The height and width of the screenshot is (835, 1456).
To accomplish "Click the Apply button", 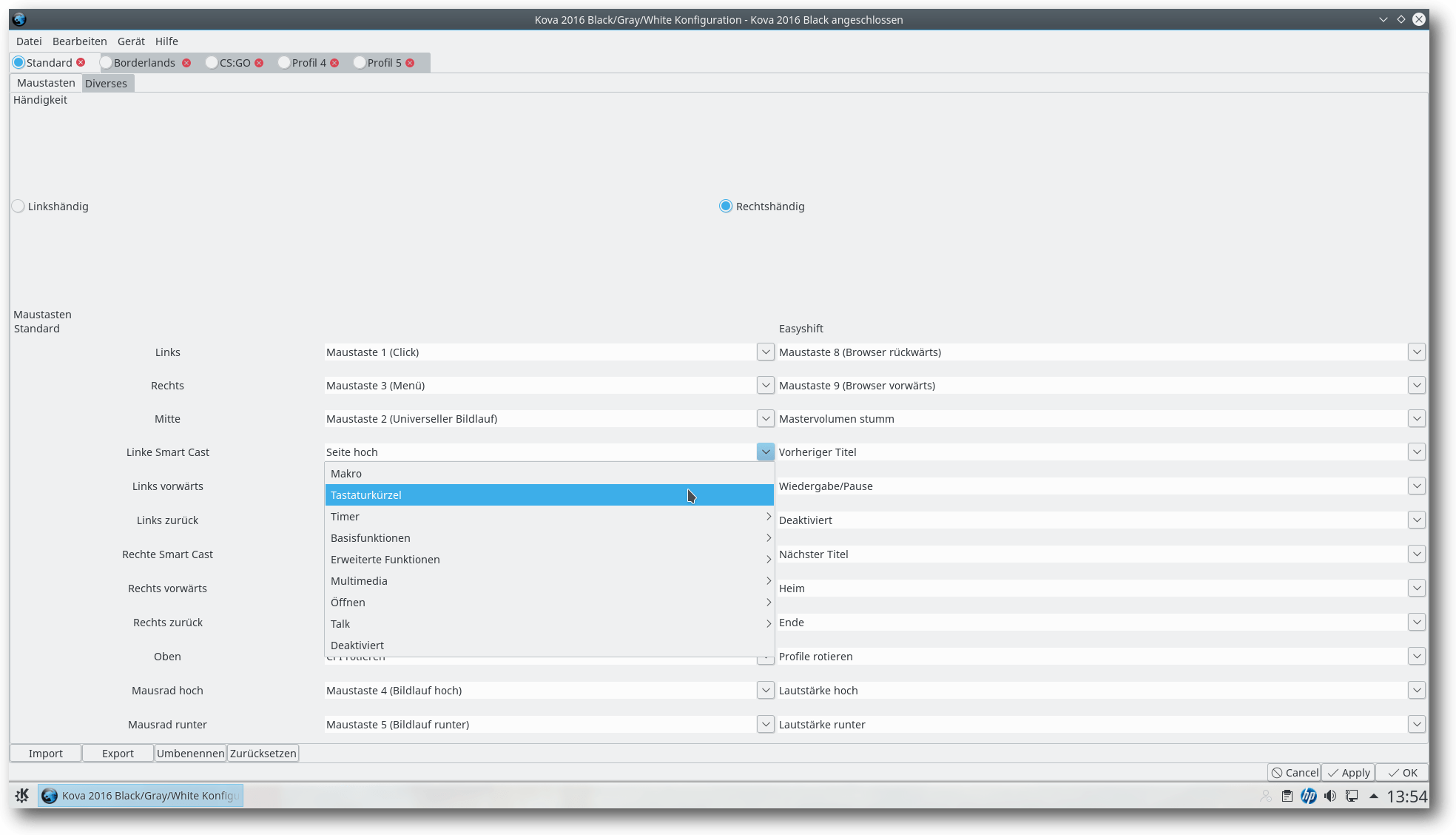I will point(1349,771).
